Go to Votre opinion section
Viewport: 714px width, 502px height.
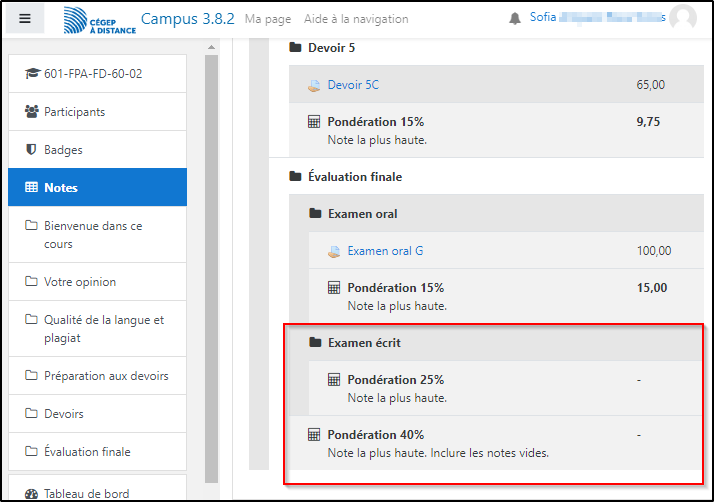pos(80,282)
